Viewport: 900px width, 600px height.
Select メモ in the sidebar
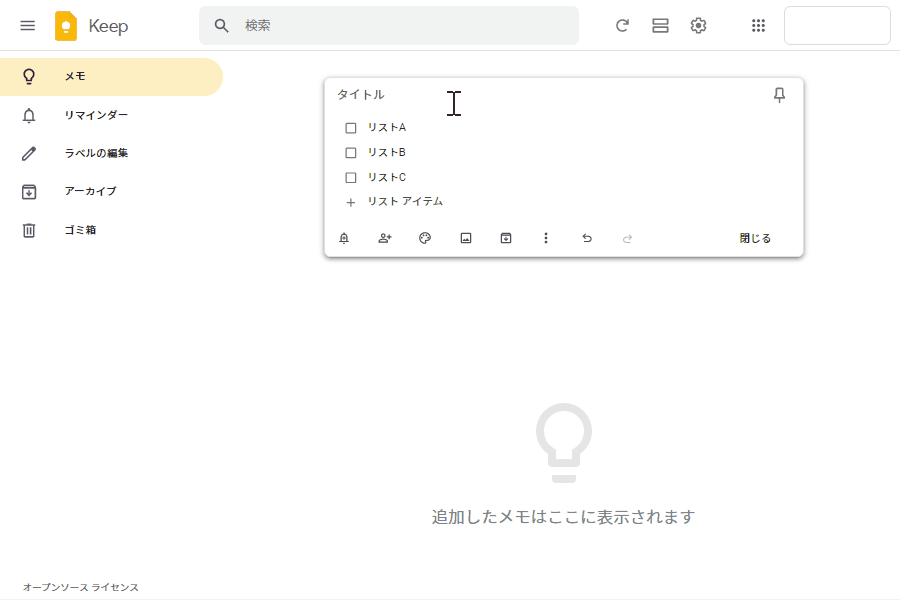(111, 77)
